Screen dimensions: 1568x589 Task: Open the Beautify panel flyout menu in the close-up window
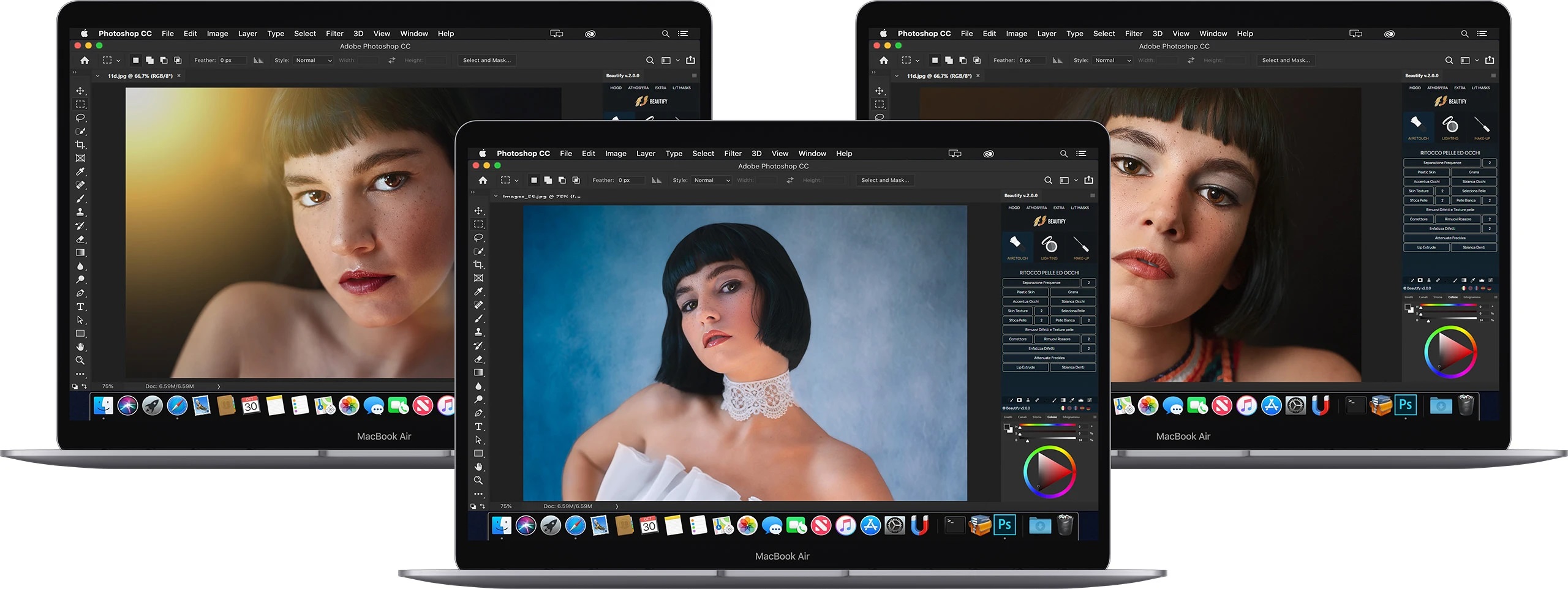[1493, 76]
